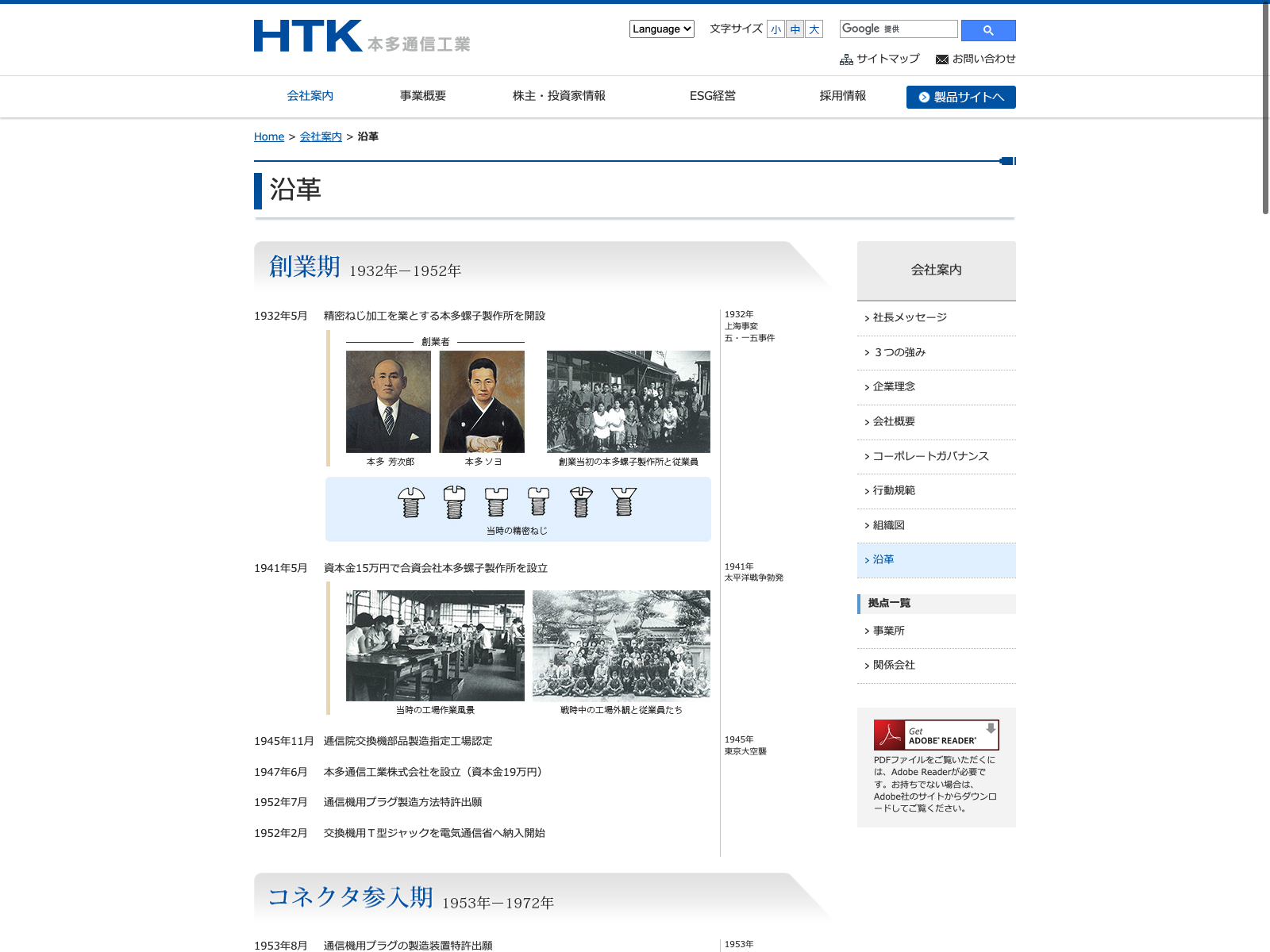Click the Google search magnifier button
1270x952 pixels.
[988, 30]
